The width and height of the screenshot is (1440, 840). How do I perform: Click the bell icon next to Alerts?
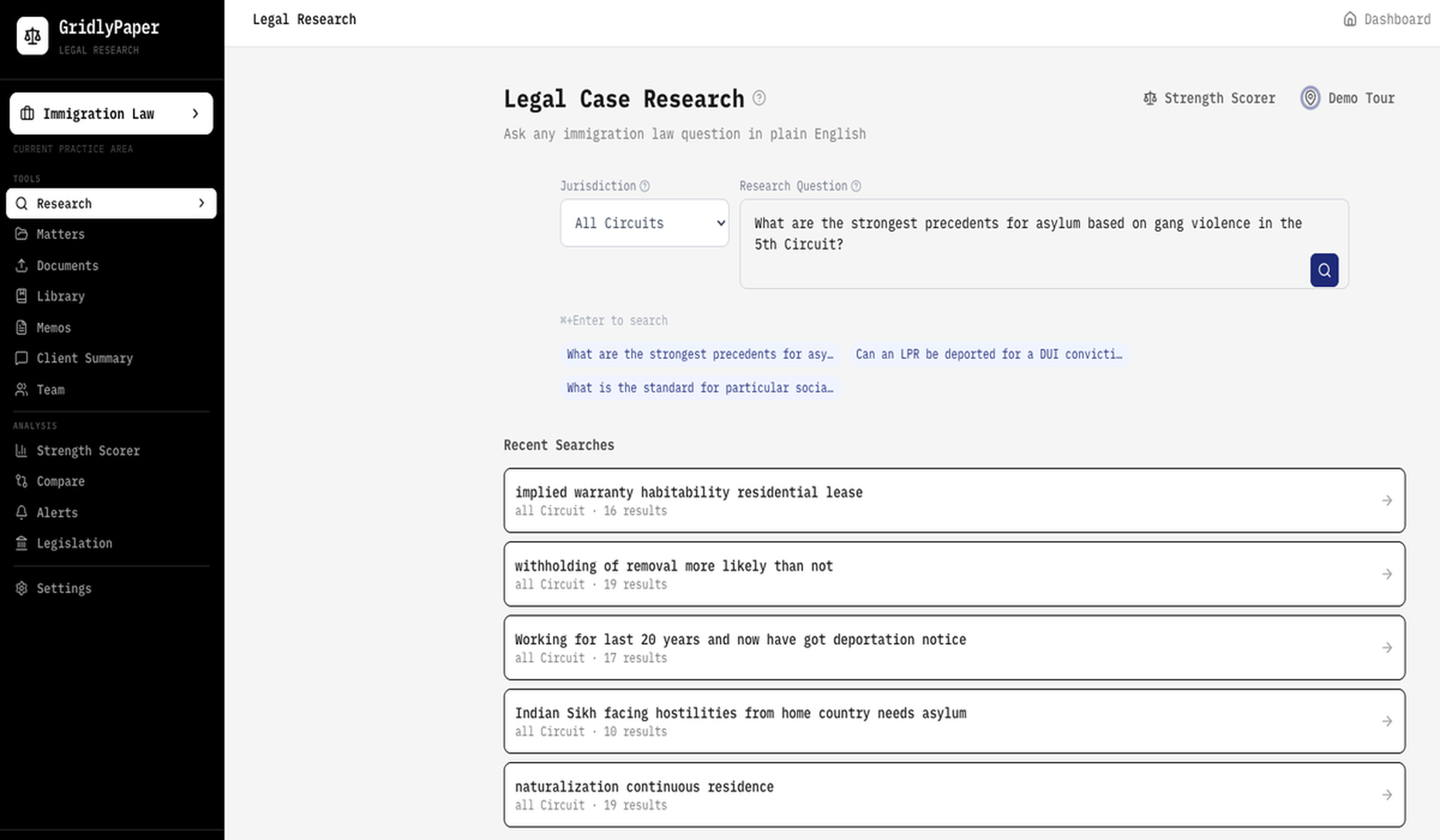22,512
